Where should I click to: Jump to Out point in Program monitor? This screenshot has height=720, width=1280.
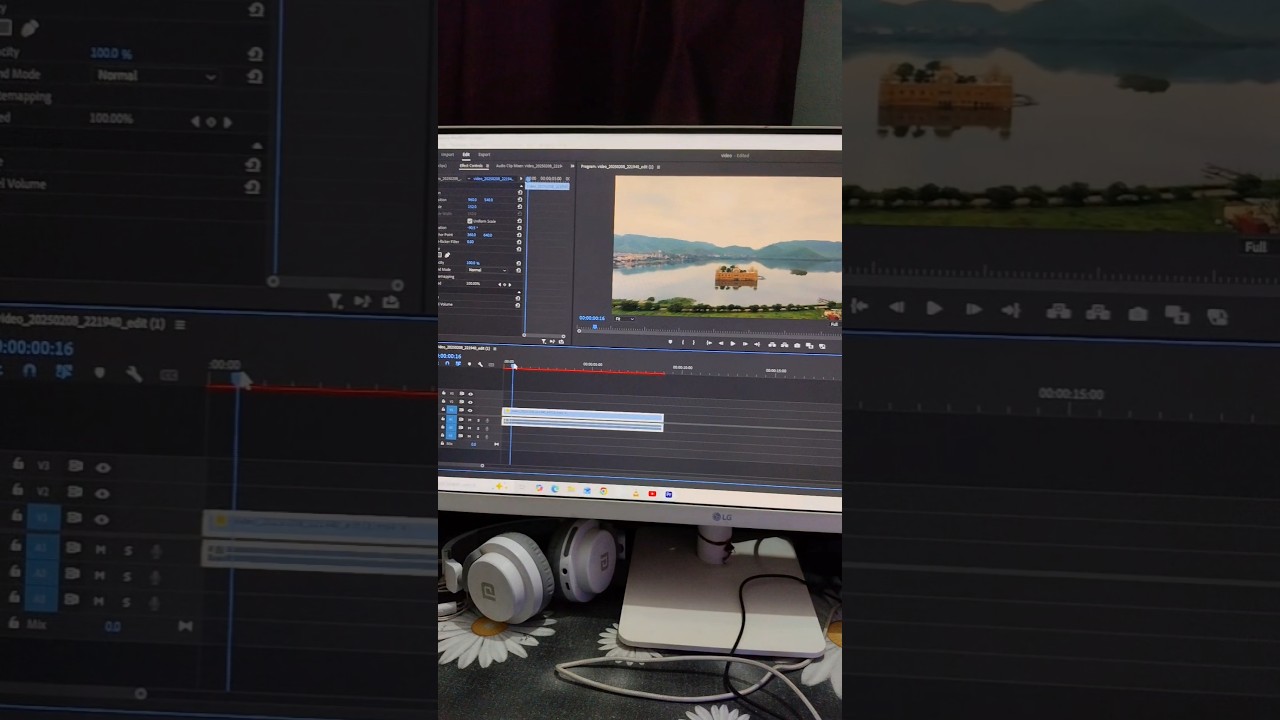757,344
